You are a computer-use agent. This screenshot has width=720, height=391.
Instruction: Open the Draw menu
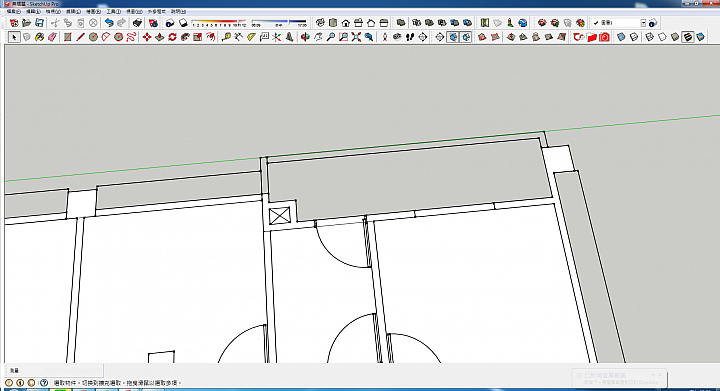pos(94,11)
